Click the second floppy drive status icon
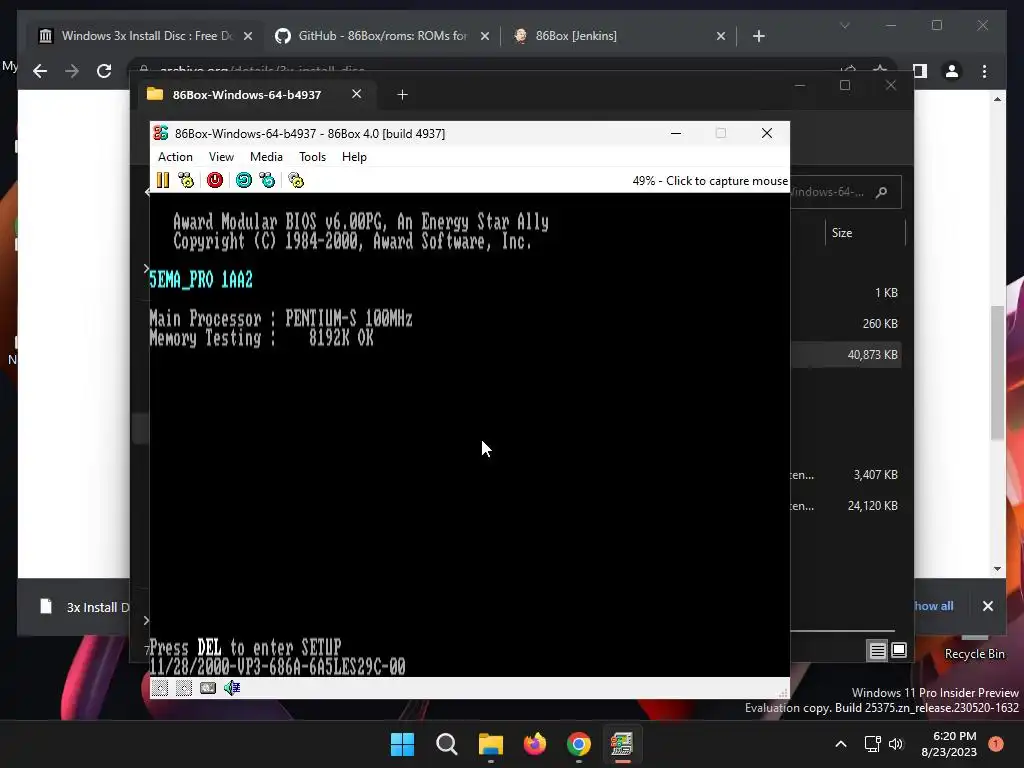Image resolution: width=1024 pixels, height=768 pixels. click(x=184, y=688)
